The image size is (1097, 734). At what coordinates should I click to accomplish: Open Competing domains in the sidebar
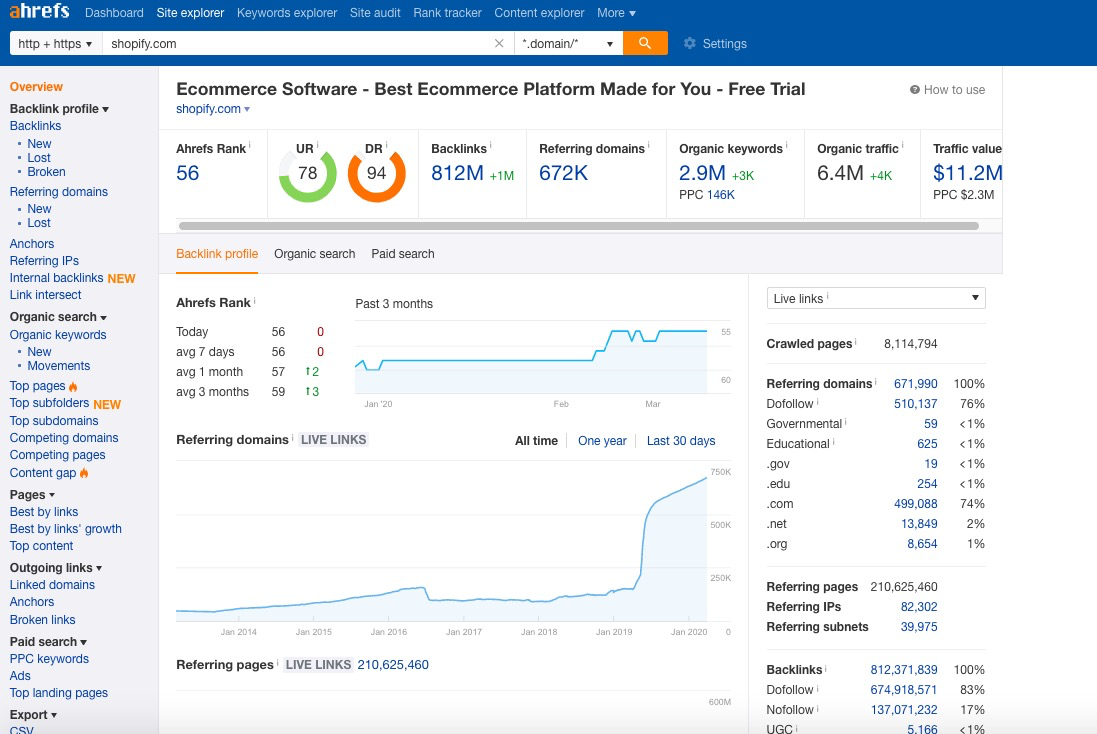pos(64,438)
